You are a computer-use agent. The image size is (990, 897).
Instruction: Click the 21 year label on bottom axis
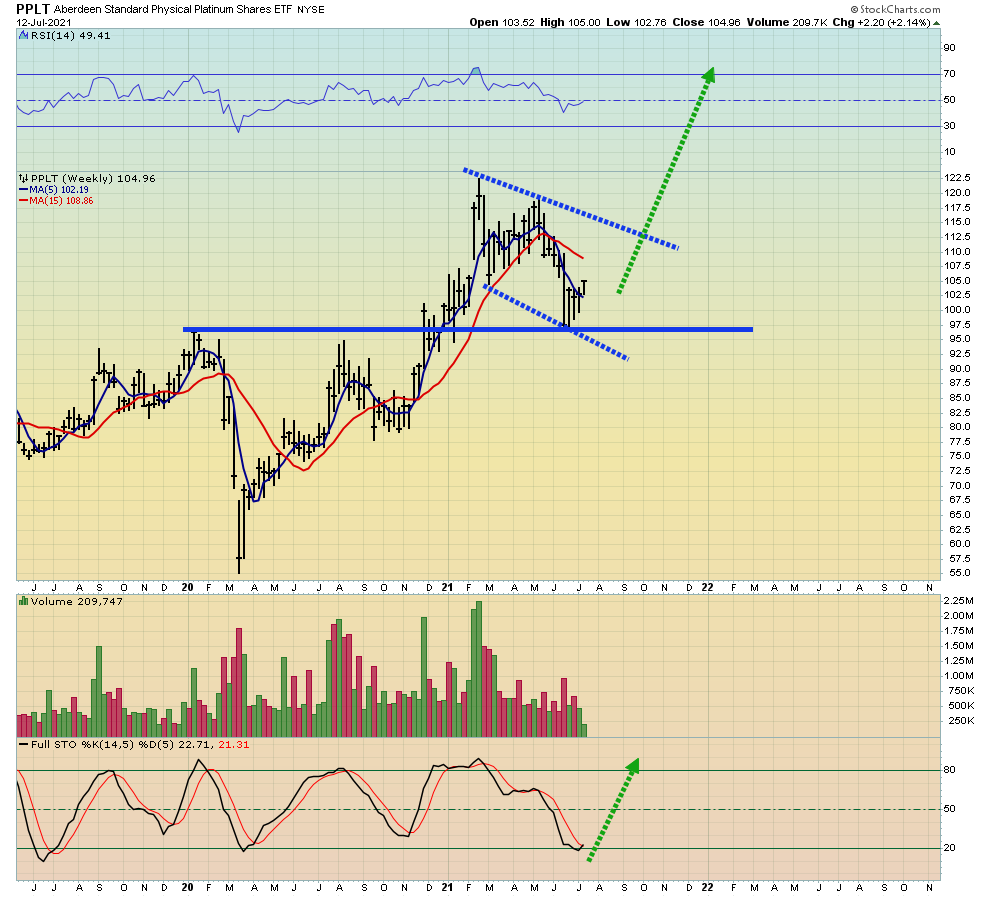[x=448, y=888]
